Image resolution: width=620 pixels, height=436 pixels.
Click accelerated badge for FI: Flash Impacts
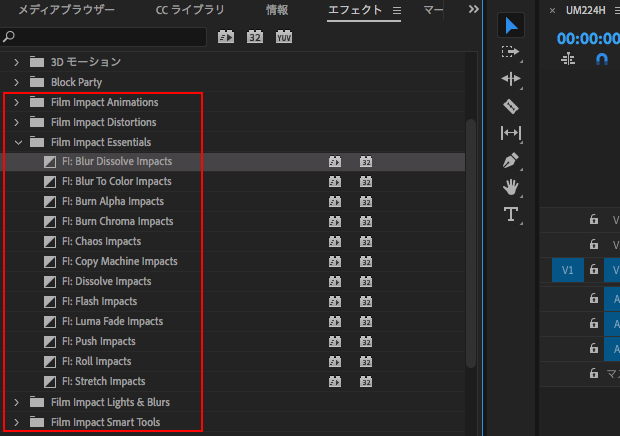click(335, 302)
